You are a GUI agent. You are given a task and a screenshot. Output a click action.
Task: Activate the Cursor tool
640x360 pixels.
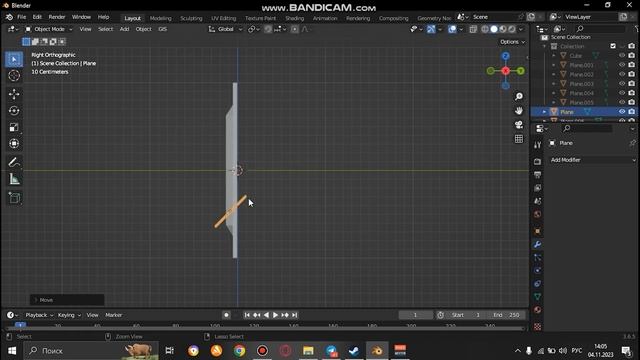pyautogui.click(x=14, y=76)
